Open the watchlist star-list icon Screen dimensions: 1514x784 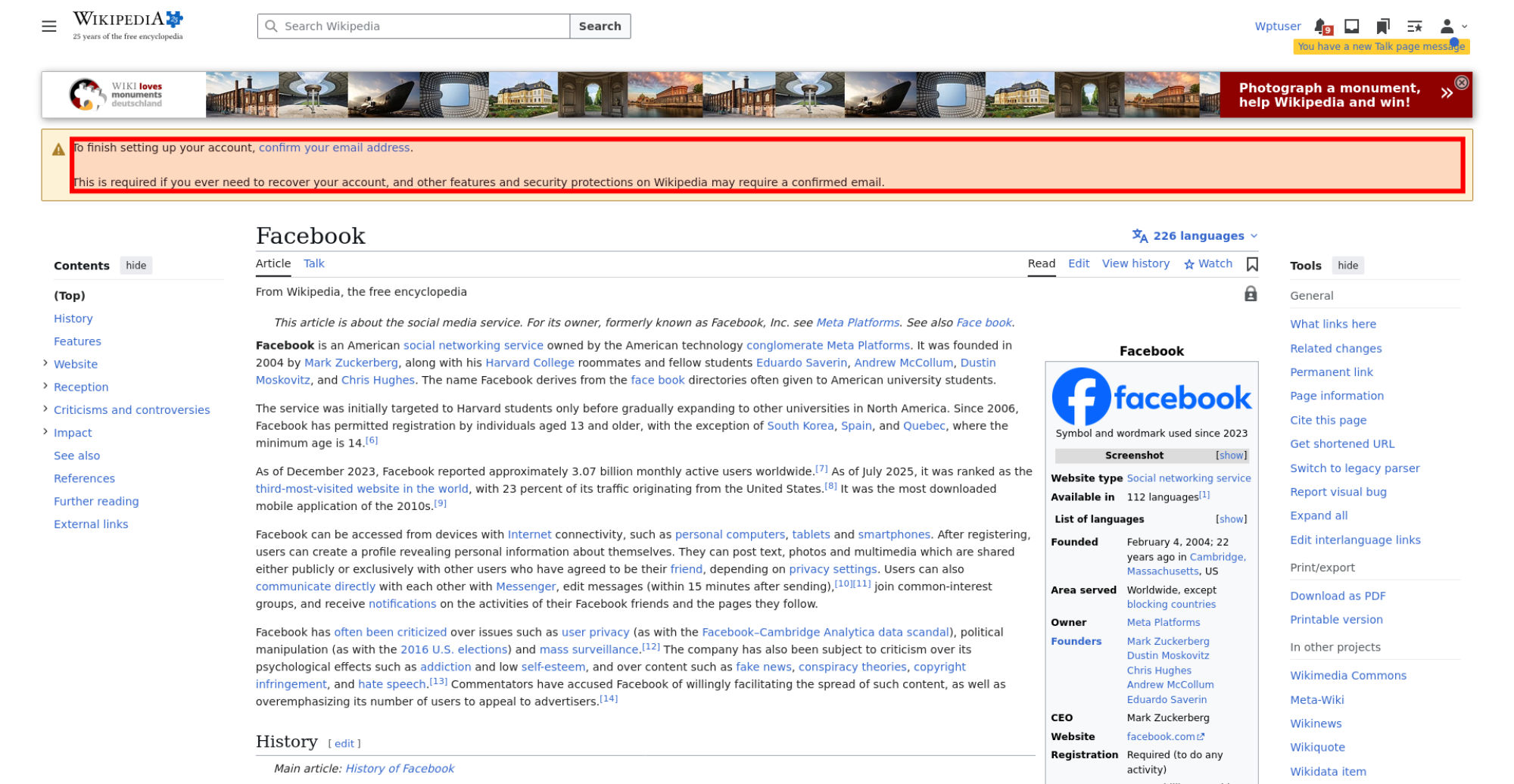pyautogui.click(x=1414, y=26)
